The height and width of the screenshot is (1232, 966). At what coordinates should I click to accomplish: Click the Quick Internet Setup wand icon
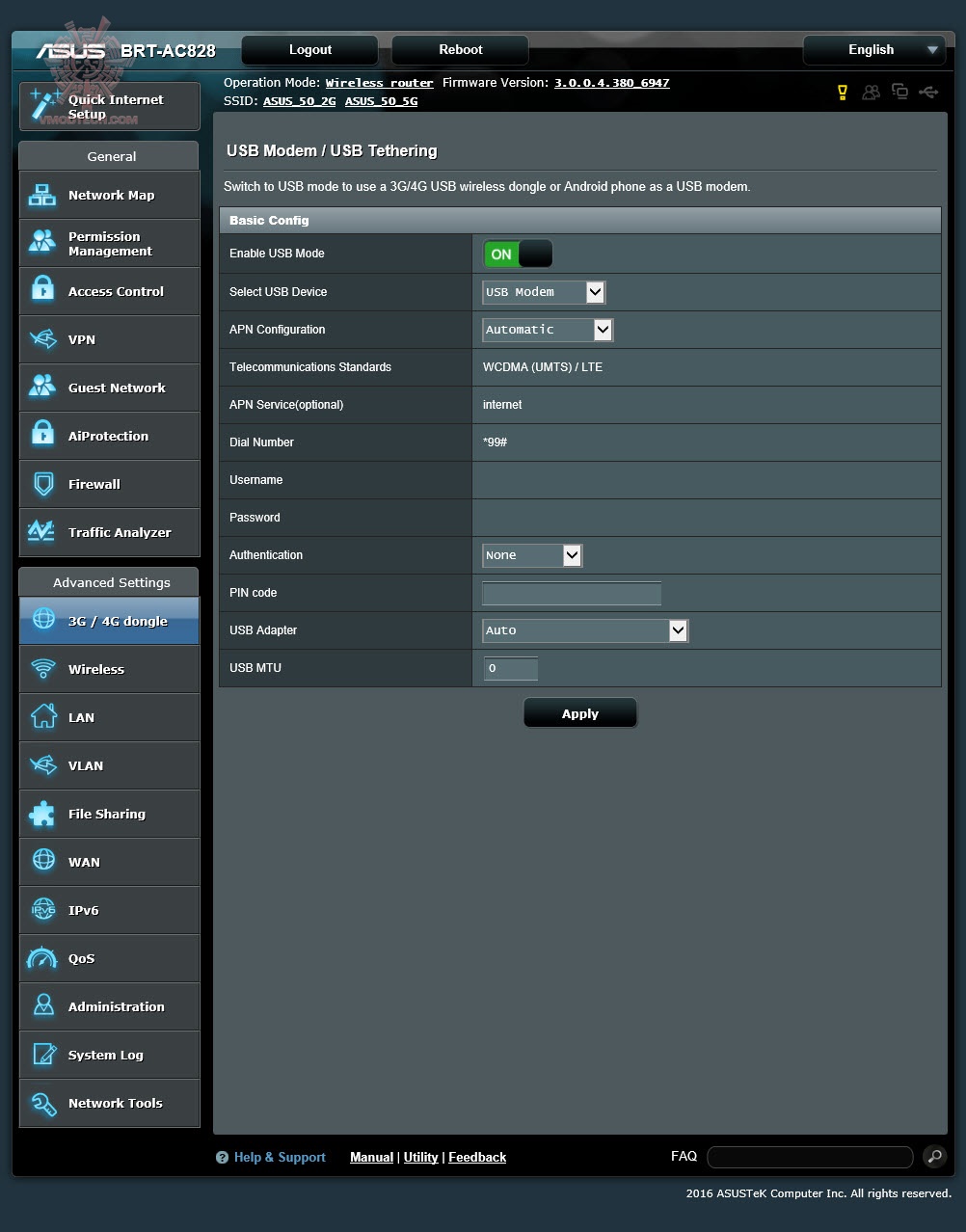44,105
